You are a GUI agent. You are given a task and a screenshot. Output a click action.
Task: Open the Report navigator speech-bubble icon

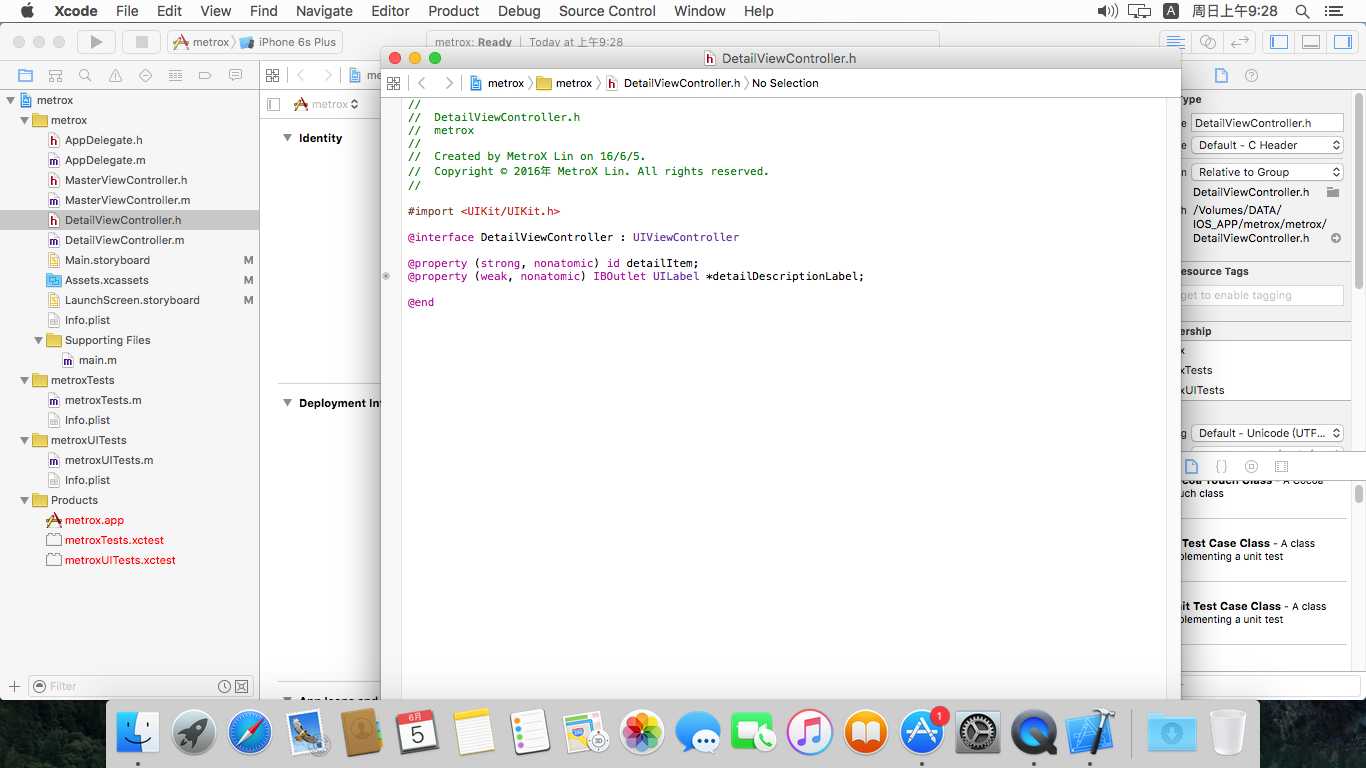pos(235,75)
